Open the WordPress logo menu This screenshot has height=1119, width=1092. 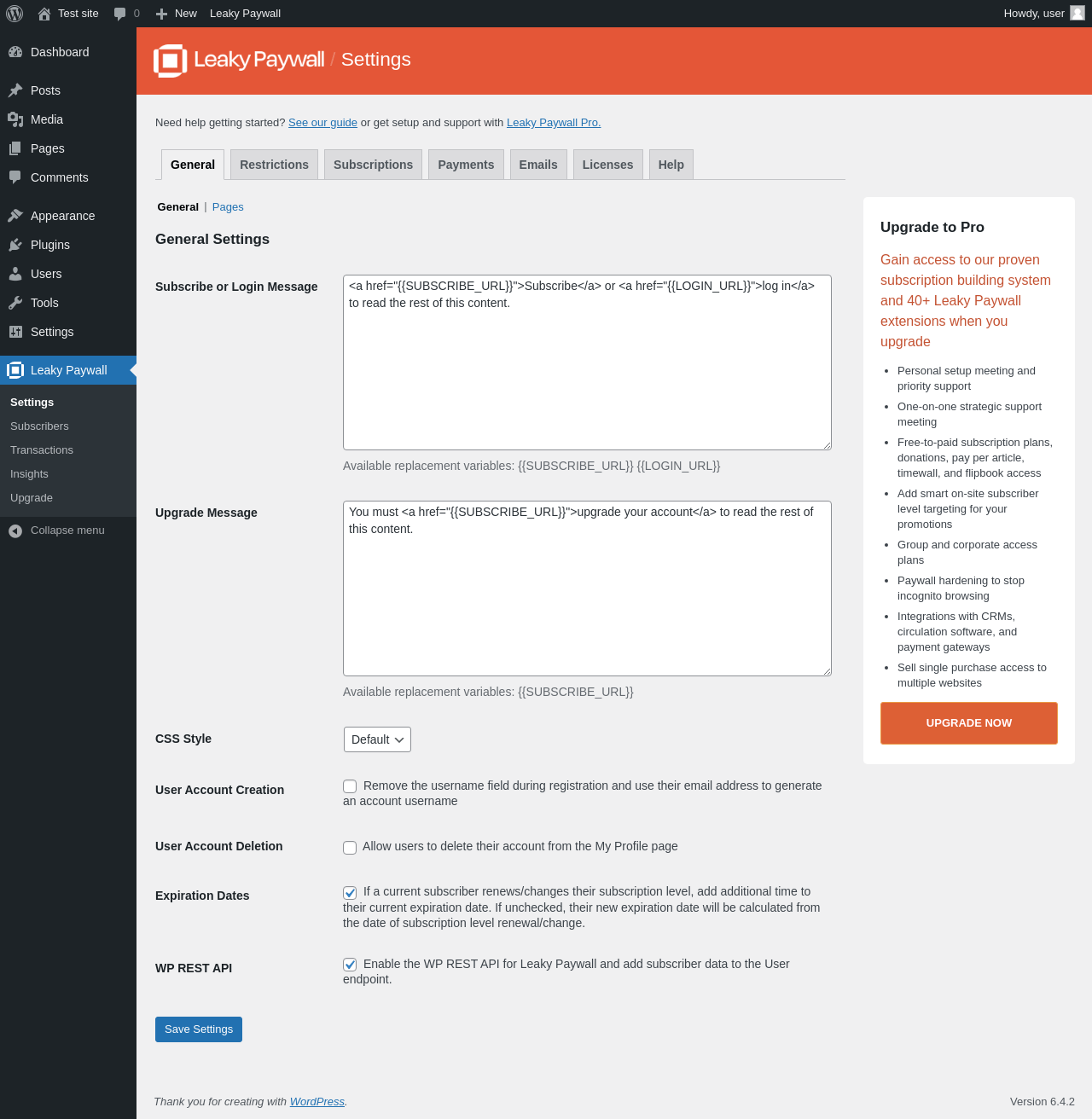coord(15,14)
